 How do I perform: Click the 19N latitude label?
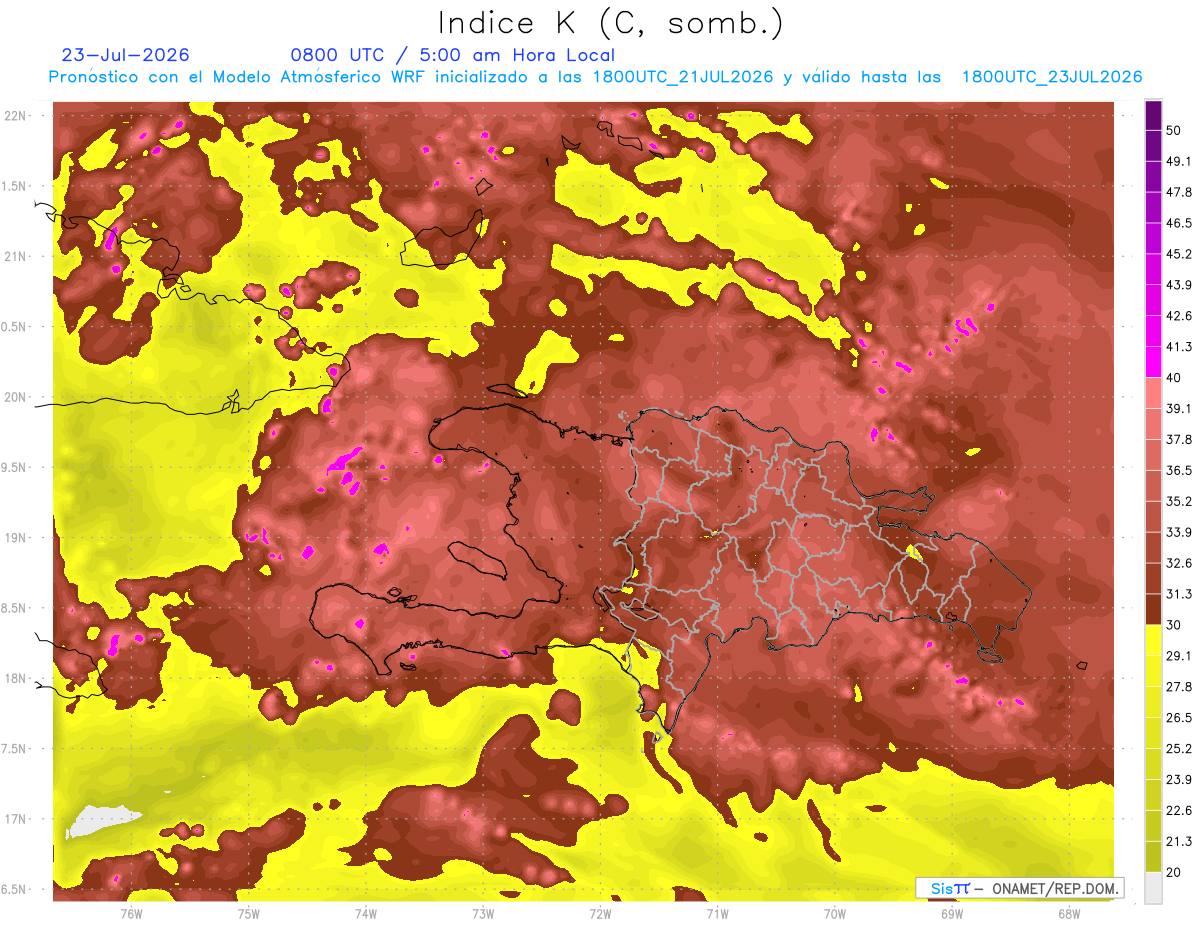point(17,538)
